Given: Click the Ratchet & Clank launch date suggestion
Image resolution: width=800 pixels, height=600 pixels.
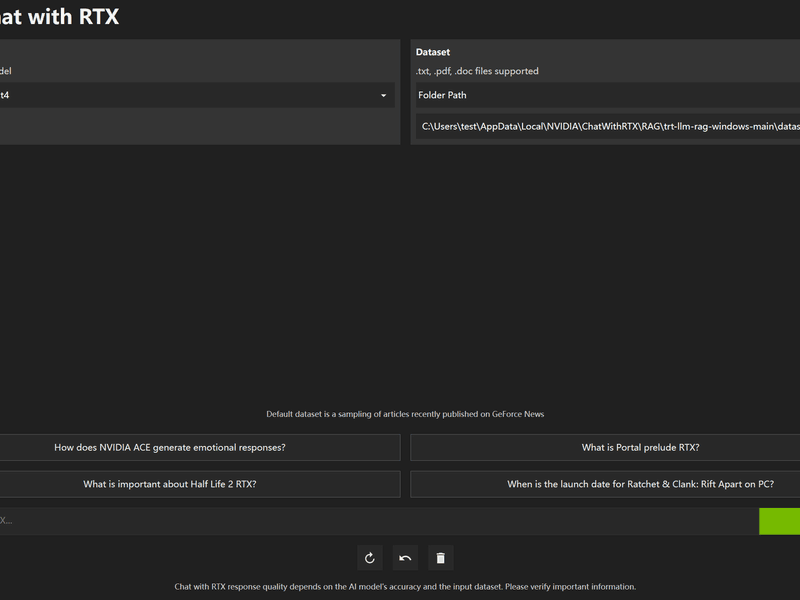Looking at the screenshot, I should [605, 484].
